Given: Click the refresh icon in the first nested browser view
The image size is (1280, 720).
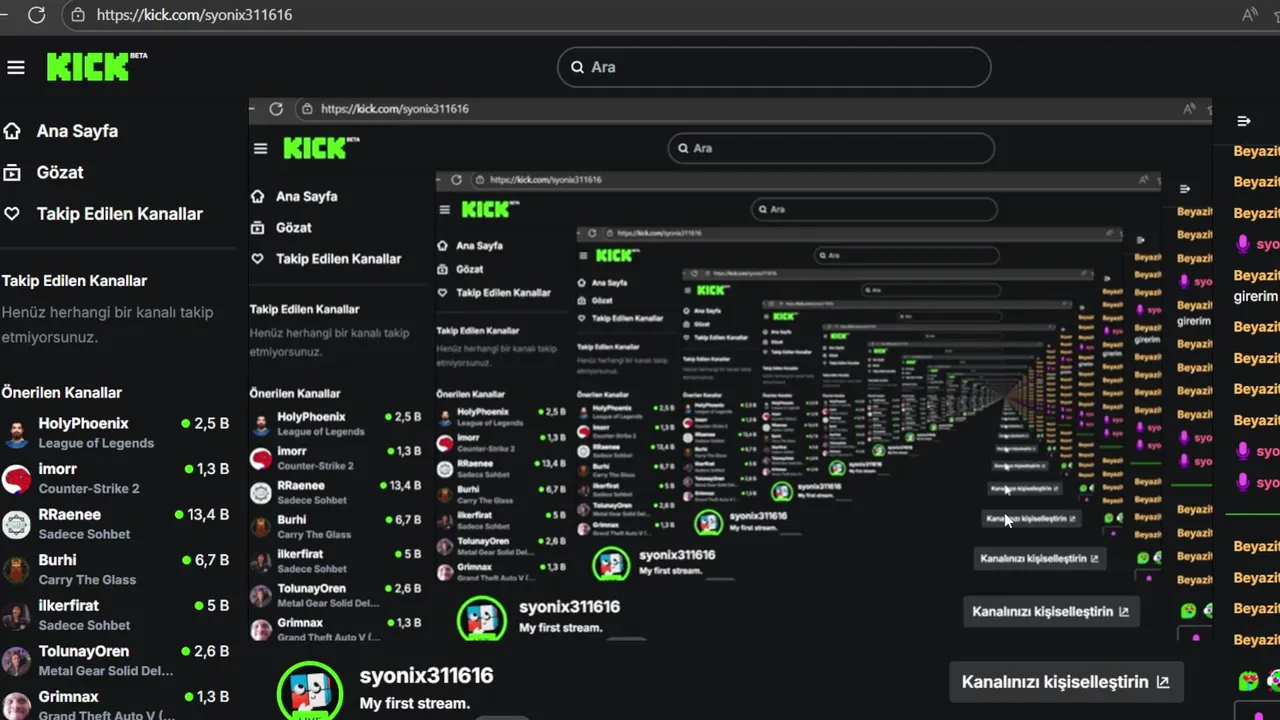Looking at the screenshot, I should [x=276, y=109].
